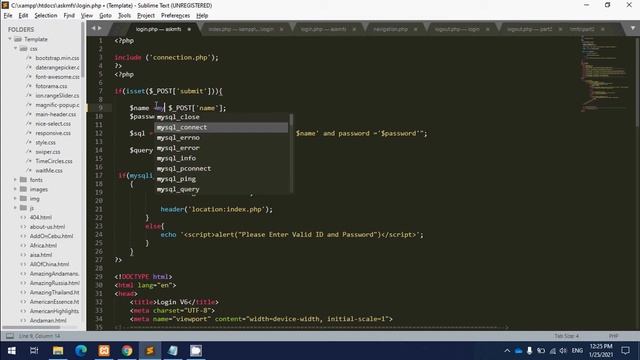640x360 pixels.
Task: Click the Sublime Text taskbar icon
Action: pyautogui.click(x=150, y=351)
